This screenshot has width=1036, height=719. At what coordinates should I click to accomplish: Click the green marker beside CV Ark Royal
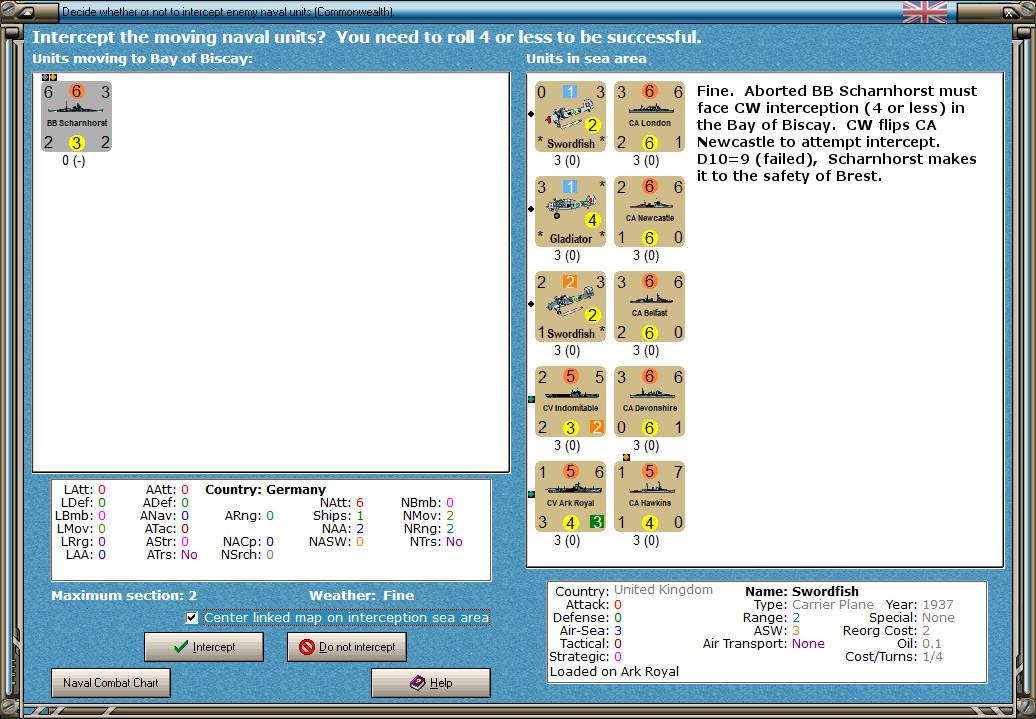tap(531, 494)
